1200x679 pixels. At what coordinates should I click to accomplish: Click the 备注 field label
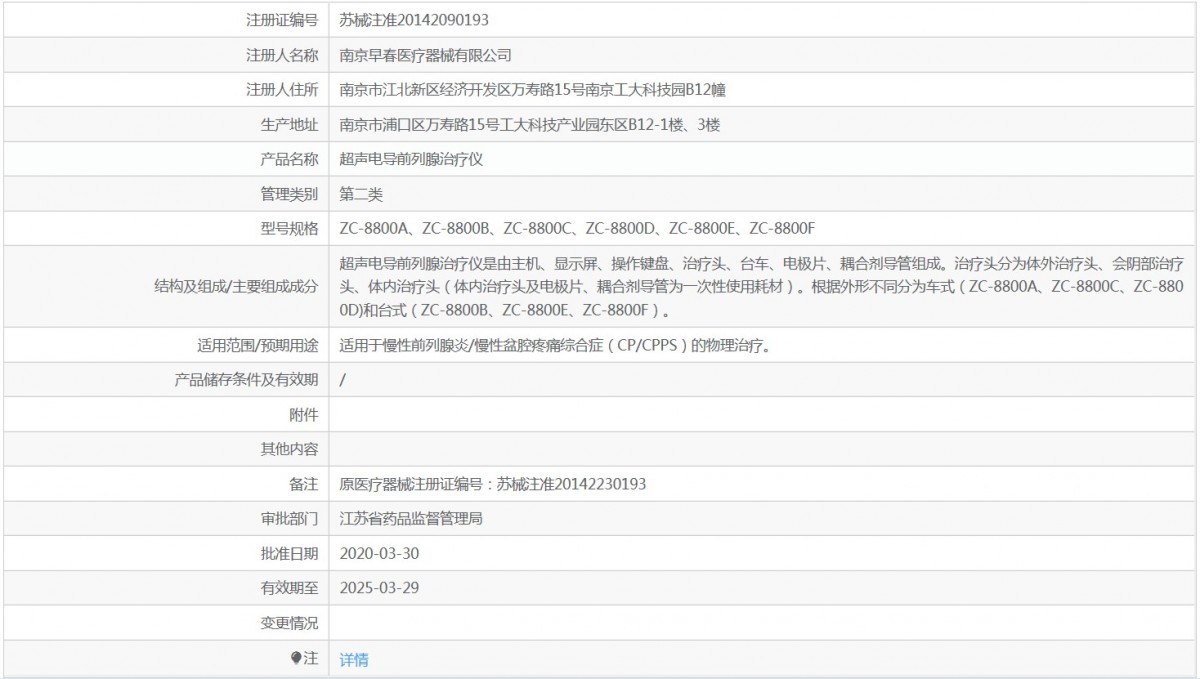304,484
